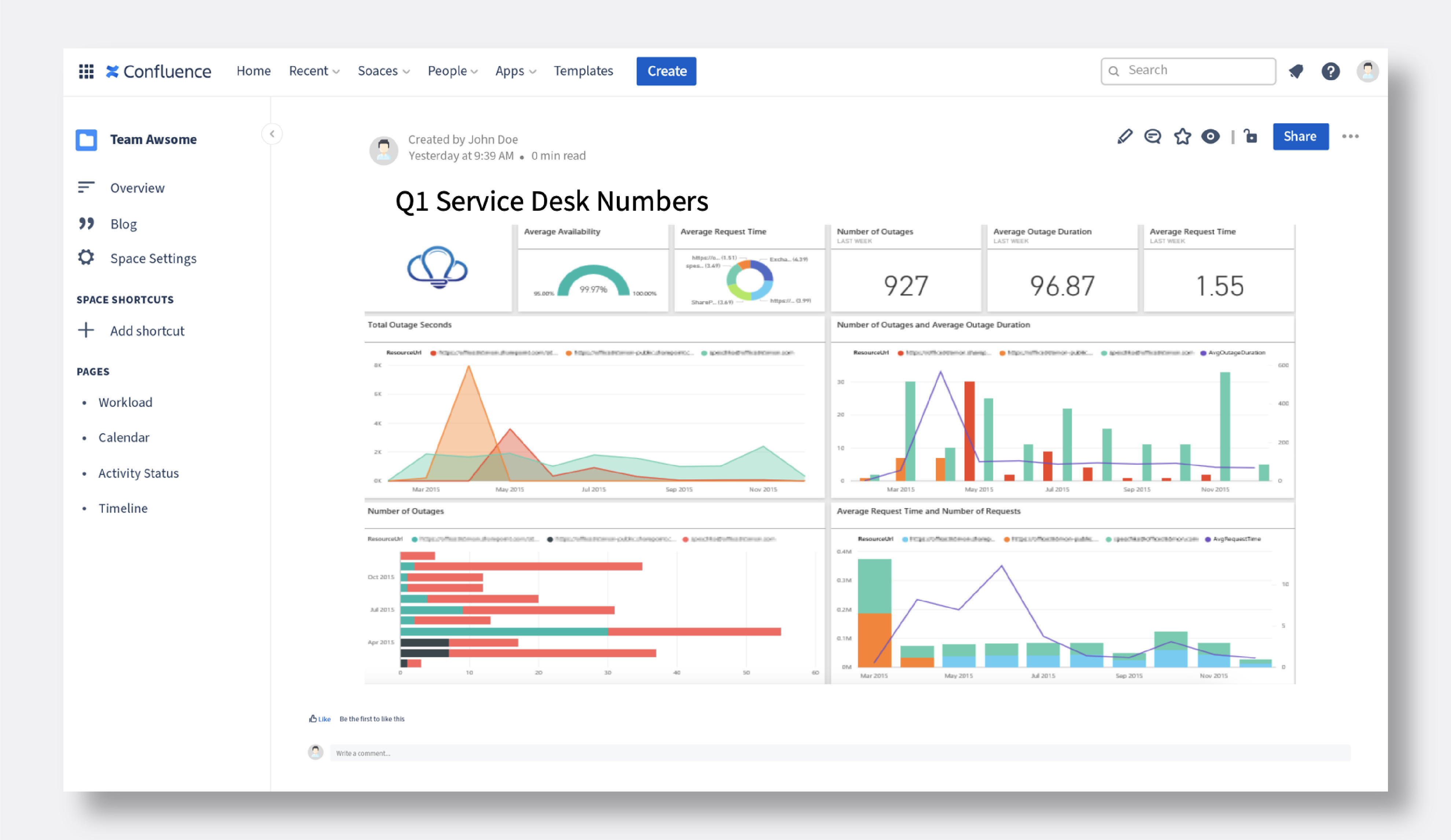Screen dimensions: 1451x840
Task: Collapse the sidebar with the chevron
Action: coord(272,133)
